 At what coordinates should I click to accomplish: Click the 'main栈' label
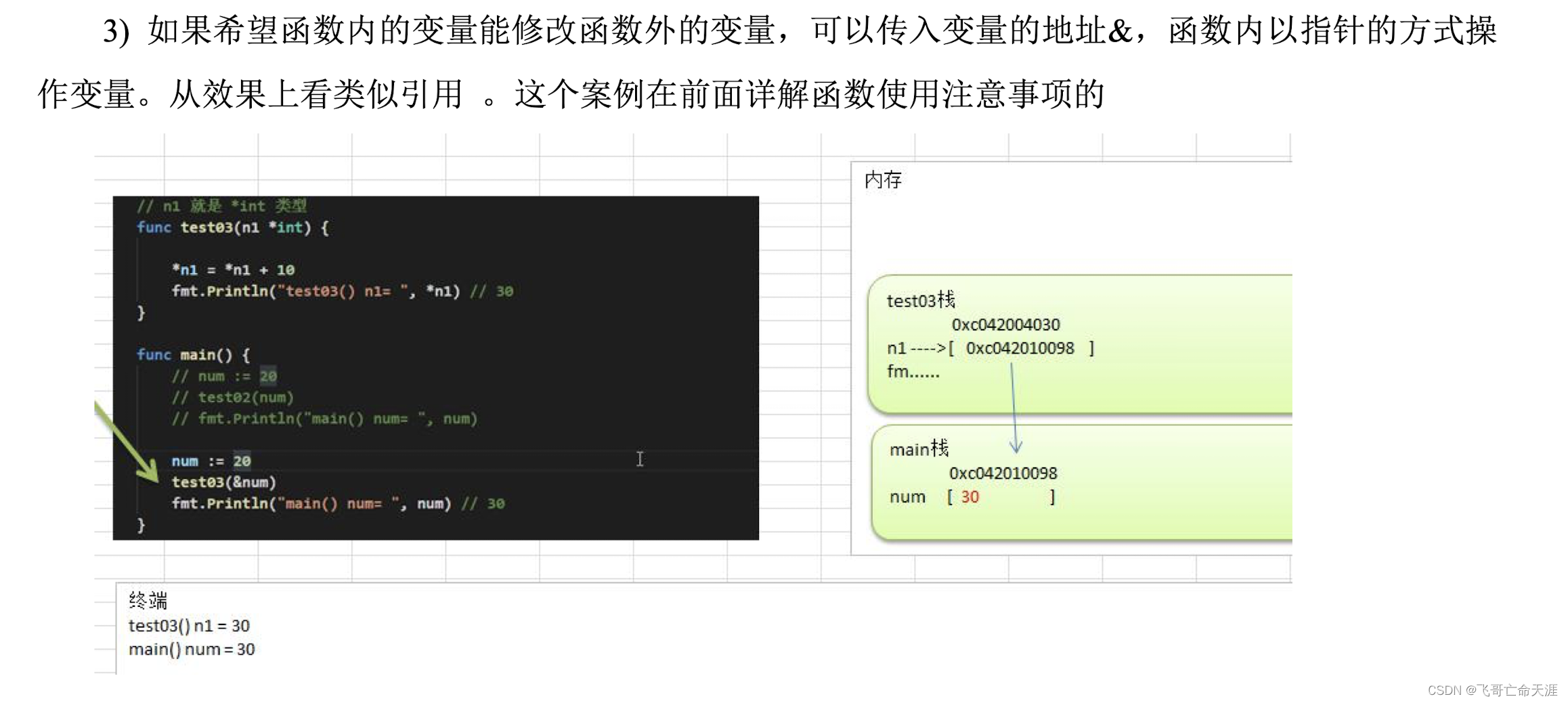point(919,449)
